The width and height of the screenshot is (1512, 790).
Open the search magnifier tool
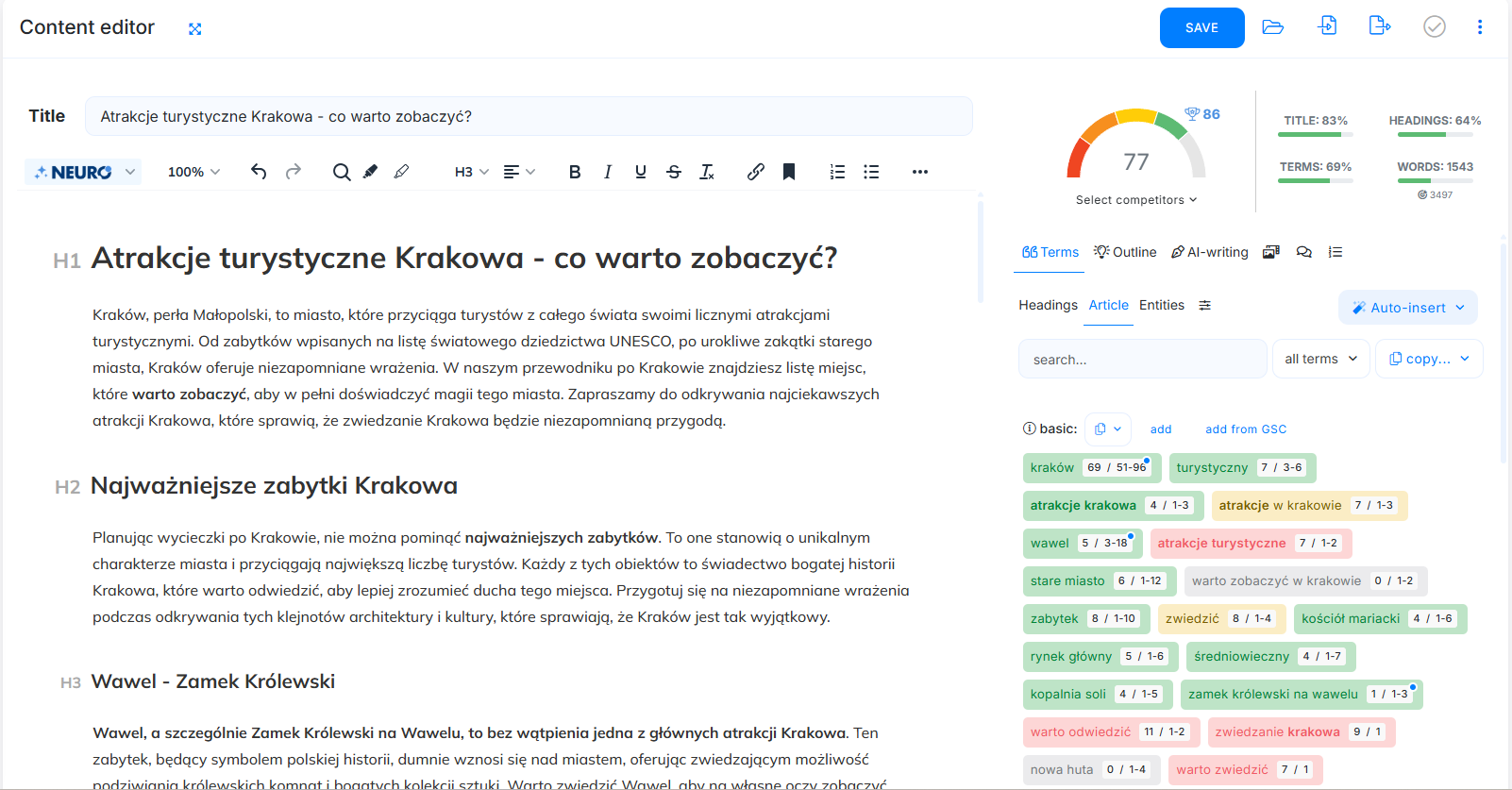[342, 172]
